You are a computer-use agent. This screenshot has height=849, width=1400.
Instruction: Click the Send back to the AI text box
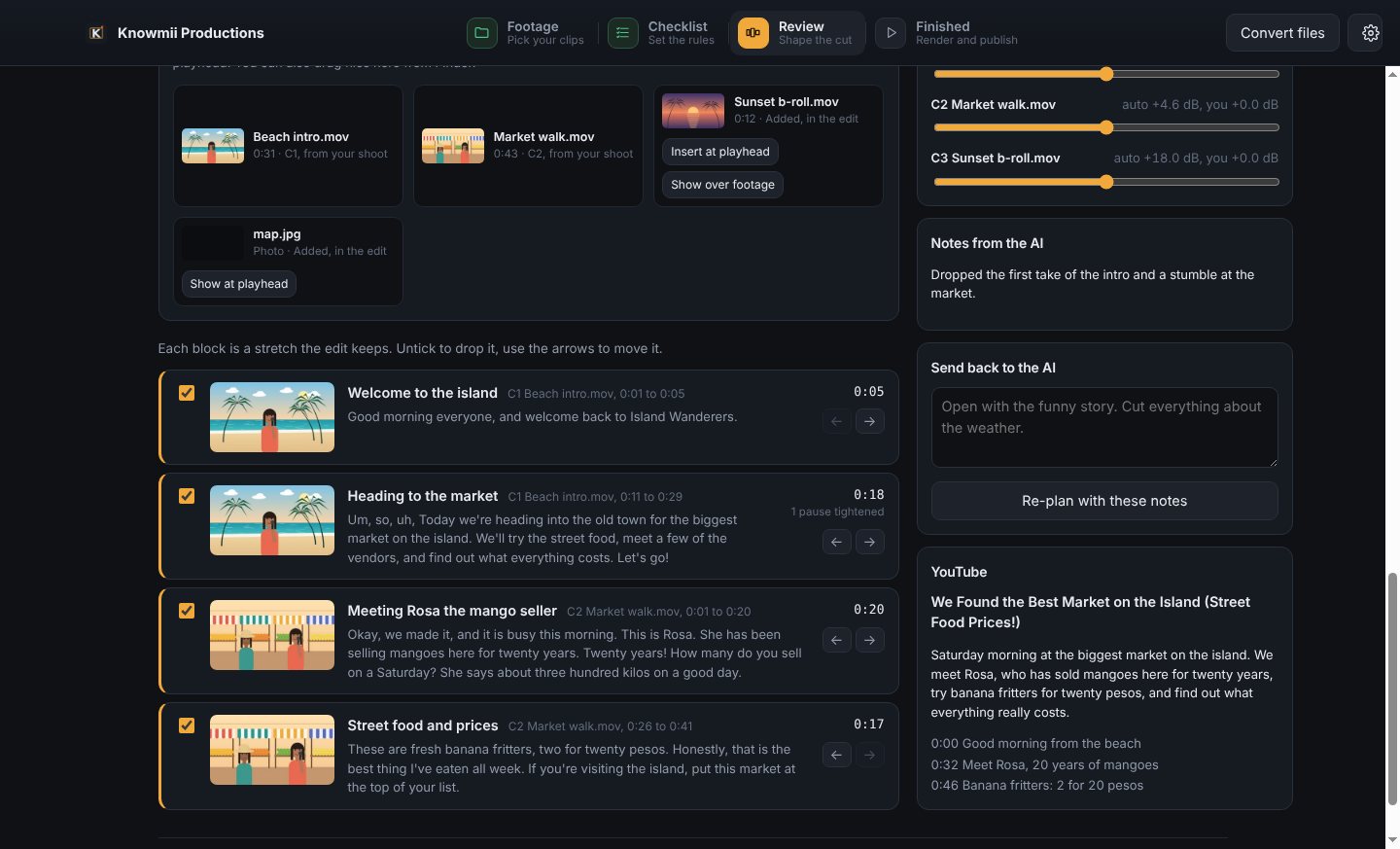(1104, 427)
